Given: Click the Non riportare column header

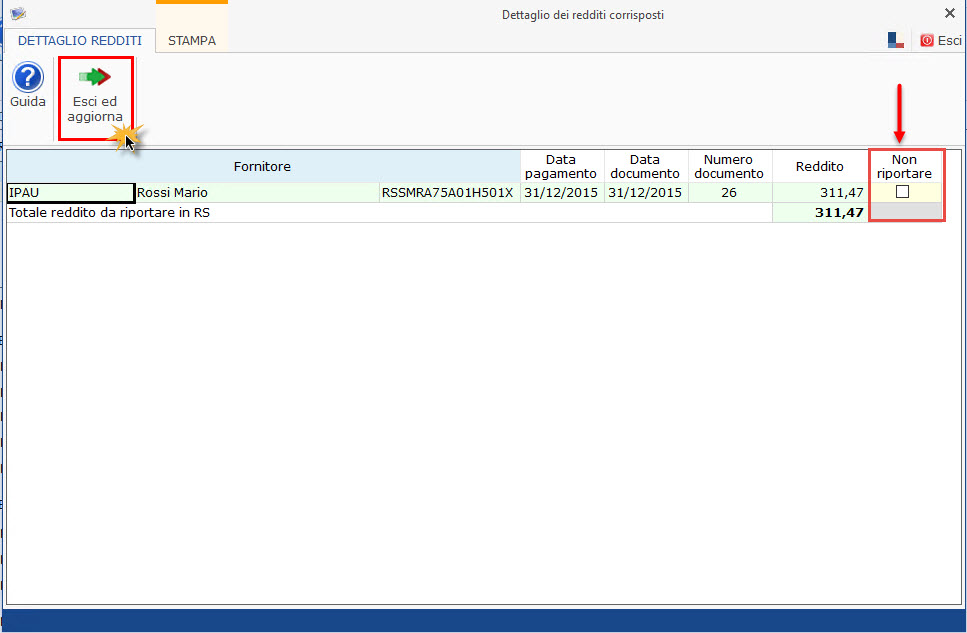Looking at the screenshot, I should click(904, 166).
